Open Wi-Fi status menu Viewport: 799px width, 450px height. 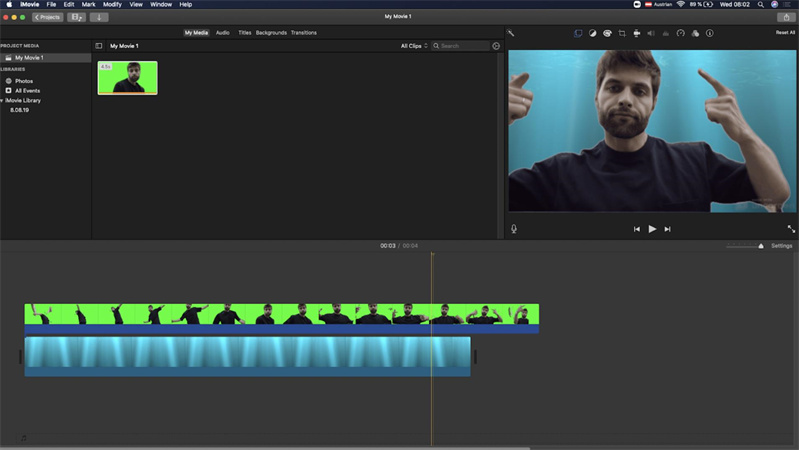click(x=681, y=4)
